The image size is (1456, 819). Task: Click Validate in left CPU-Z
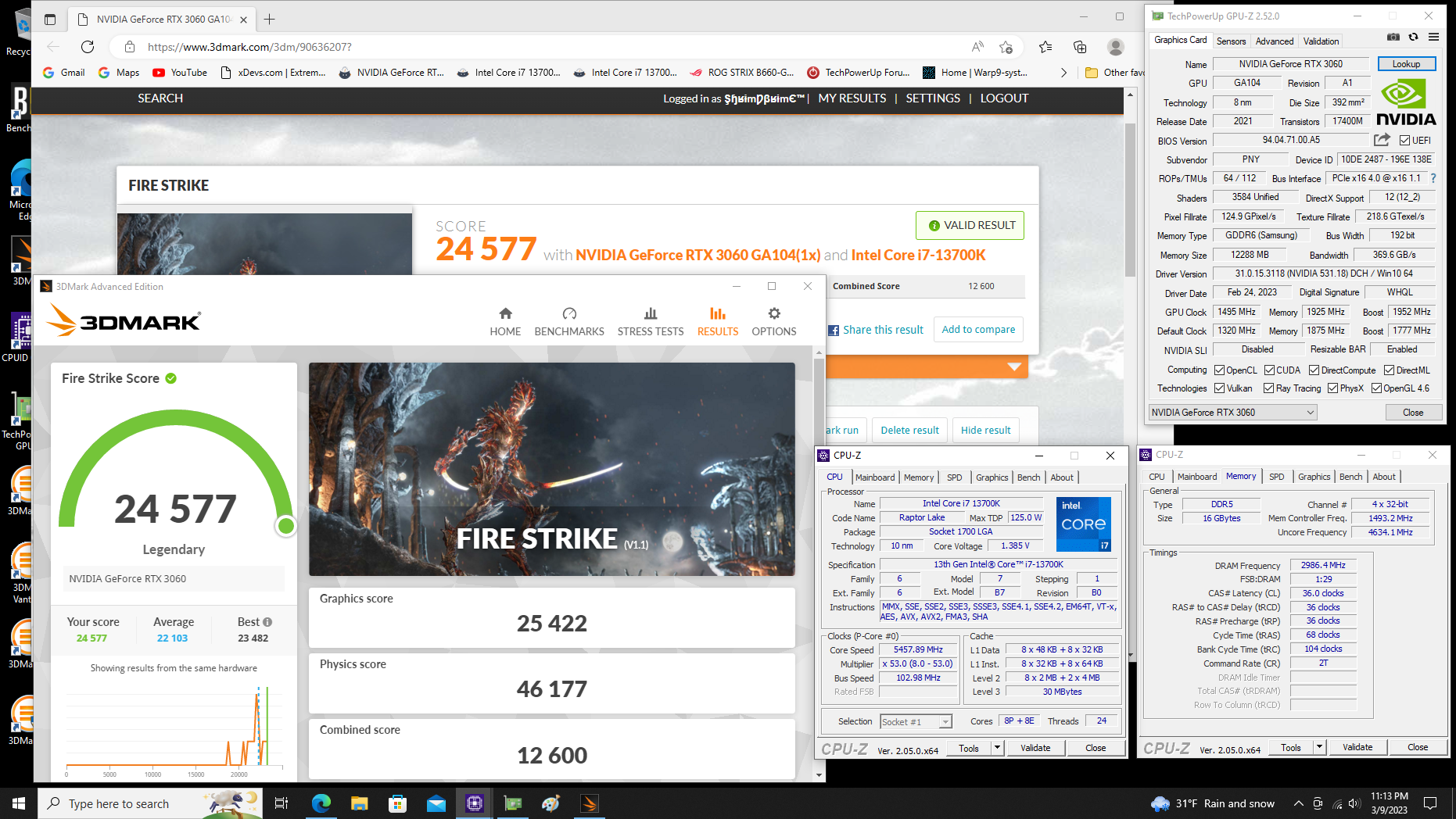1035,748
